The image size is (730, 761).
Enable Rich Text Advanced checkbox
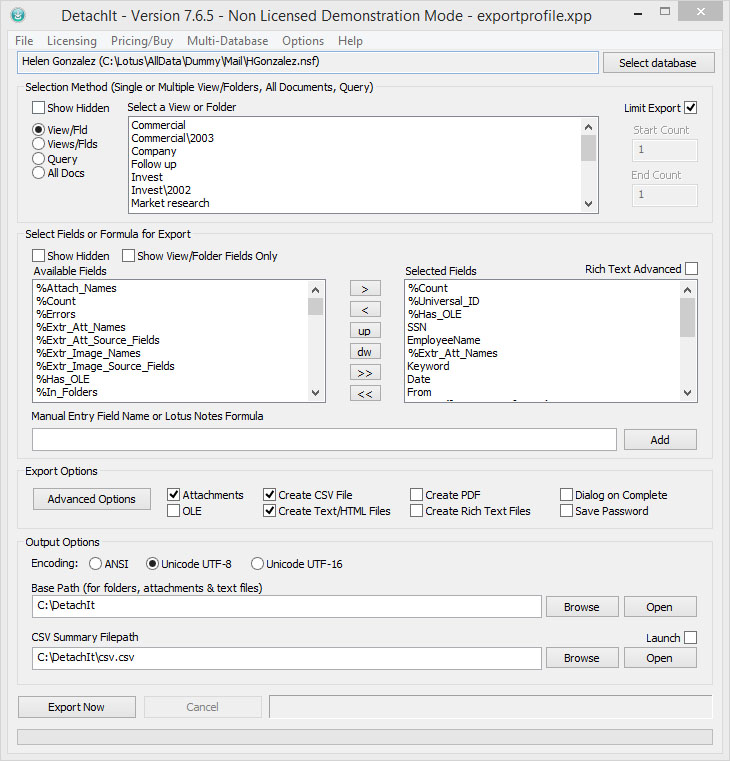coord(691,268)
